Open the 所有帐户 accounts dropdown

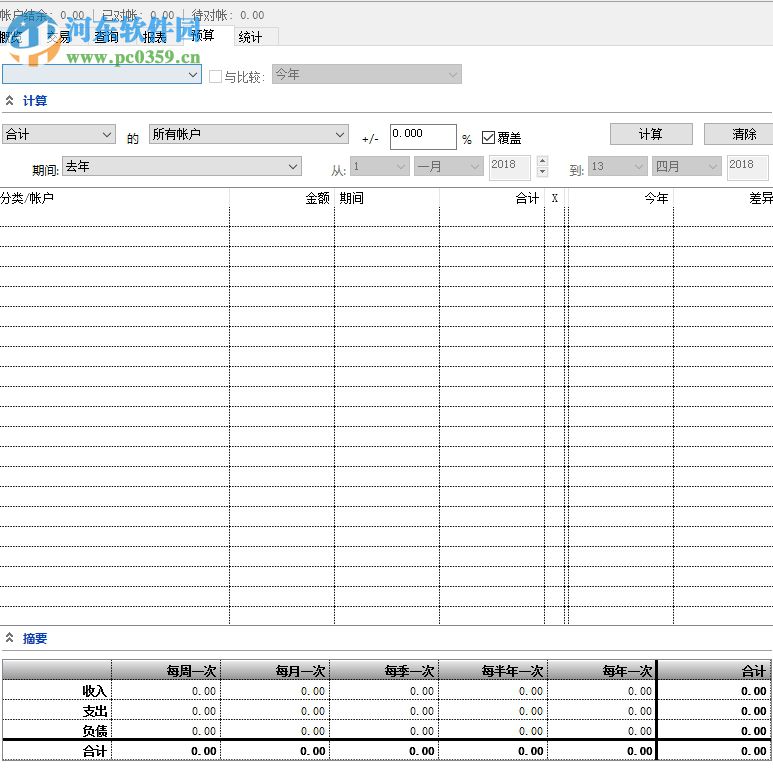[248, 134]
